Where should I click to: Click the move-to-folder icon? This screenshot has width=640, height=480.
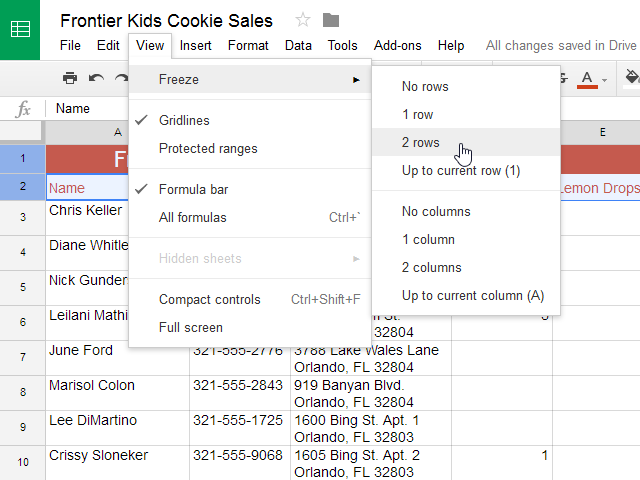tap(331, 20)
